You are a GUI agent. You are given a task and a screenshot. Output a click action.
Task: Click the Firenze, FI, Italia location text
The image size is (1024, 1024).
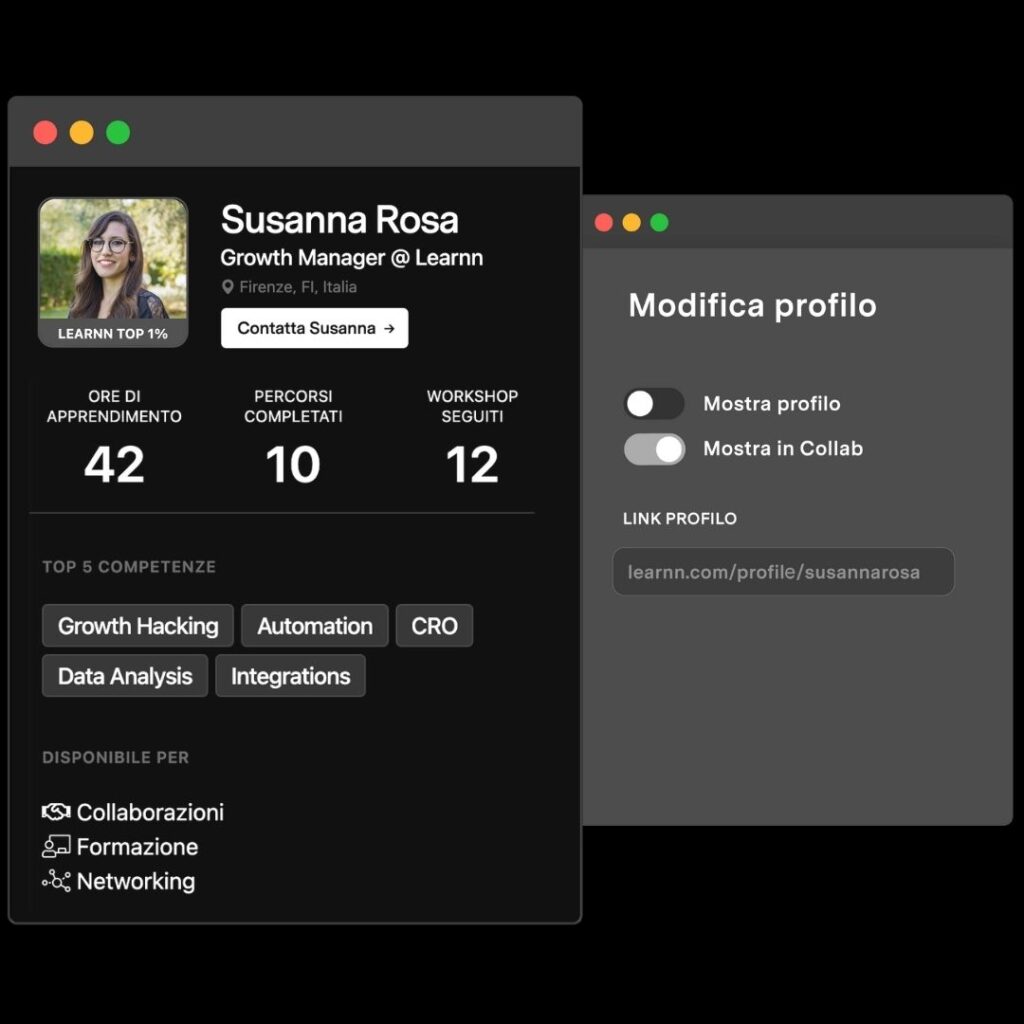(298, 287)
